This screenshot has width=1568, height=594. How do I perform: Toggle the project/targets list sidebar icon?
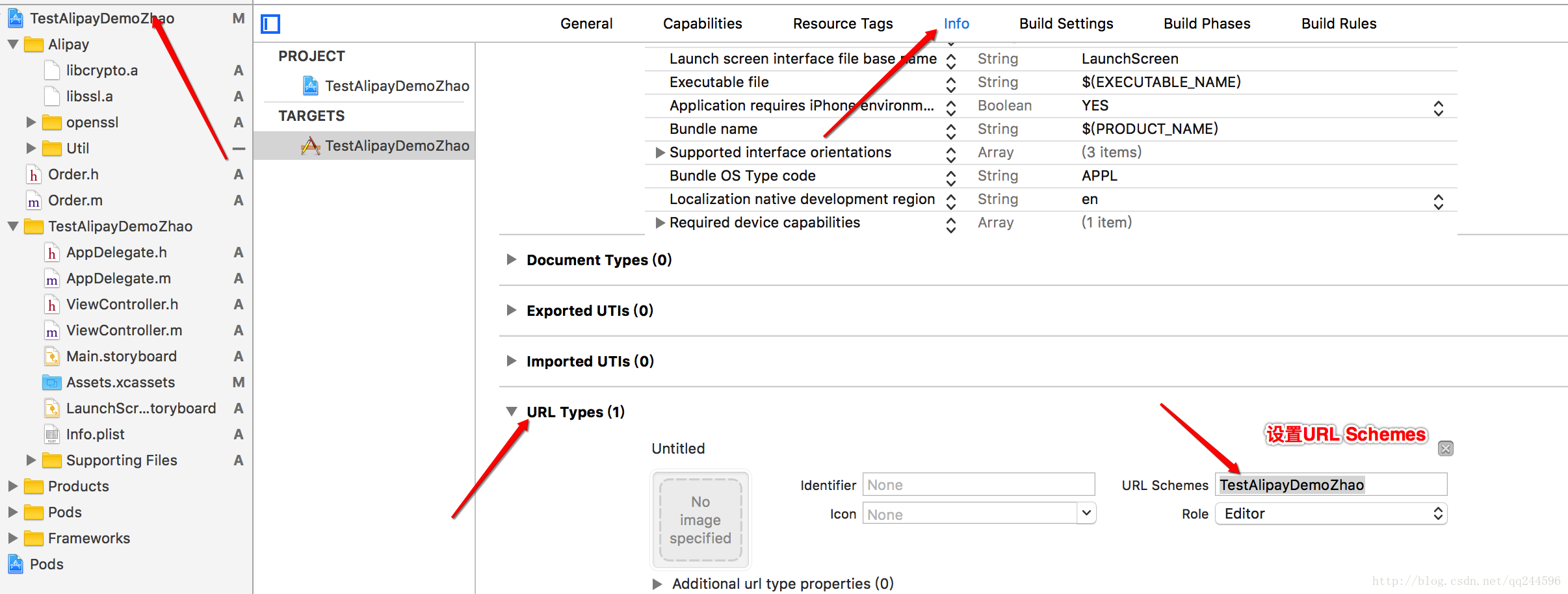270,24
